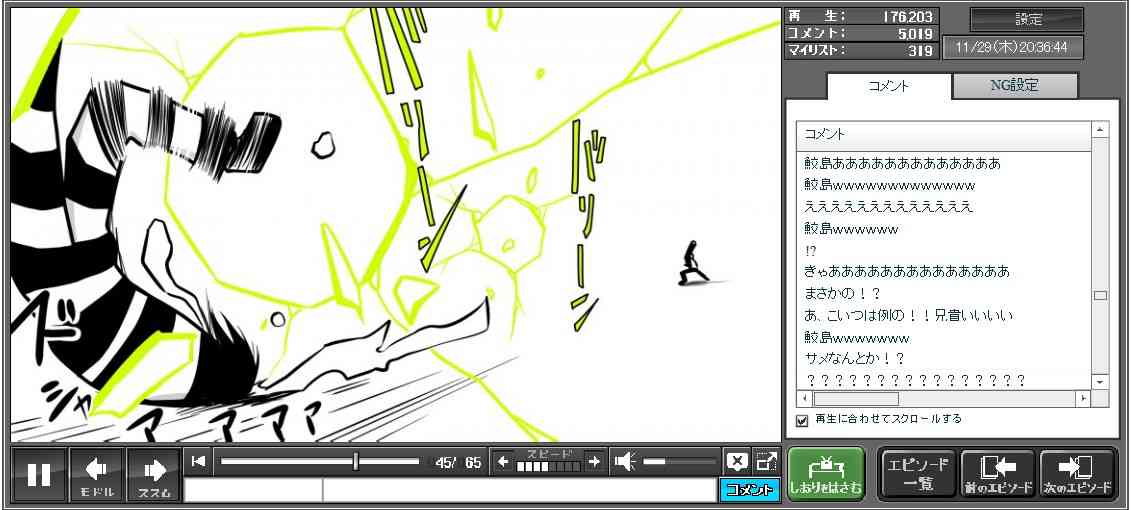Click the ススム forward arrow button
The image size is (1131, 510).
153,474
